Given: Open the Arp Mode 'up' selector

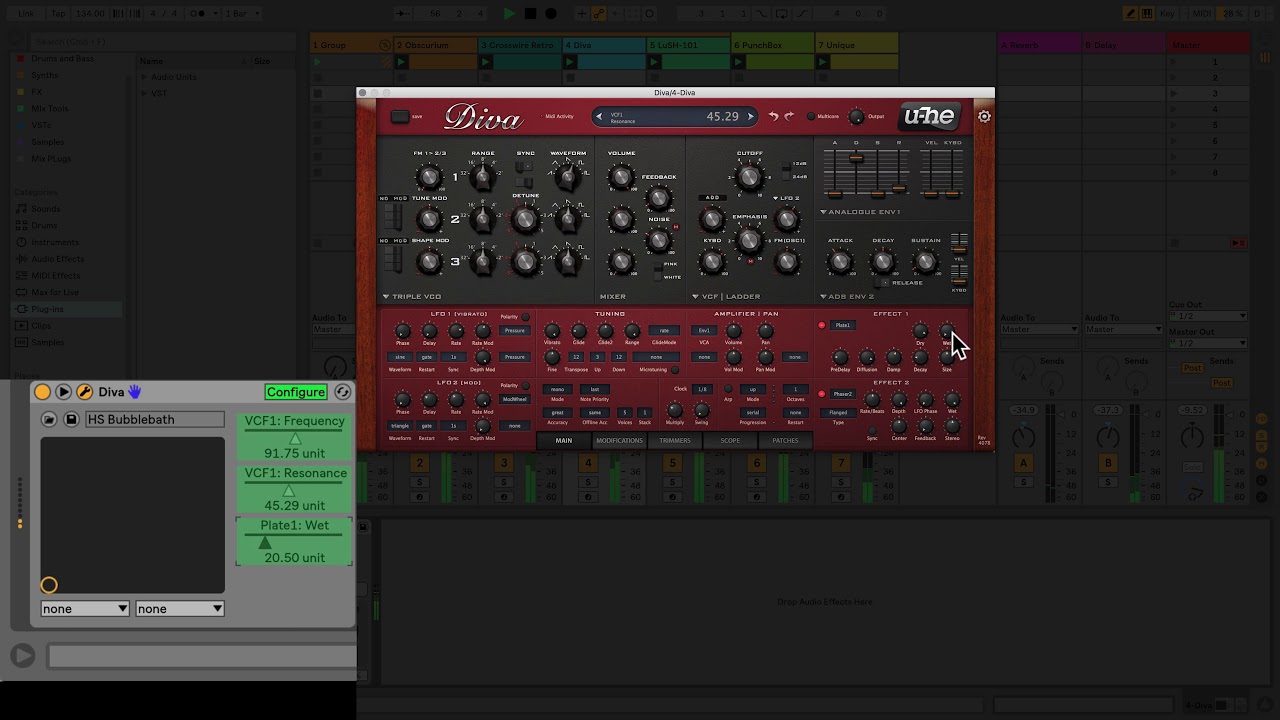Looking at the screenshot, I should click(x=753, y=389).
